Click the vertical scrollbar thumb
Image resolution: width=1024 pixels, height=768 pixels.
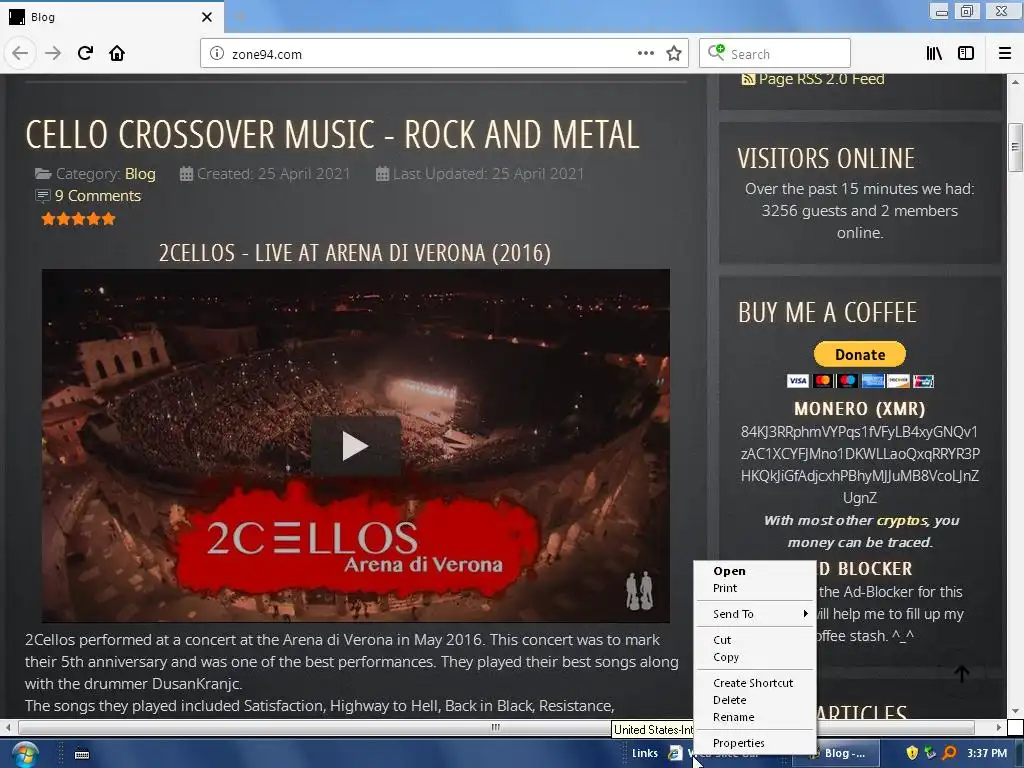tap(1015, 148)
